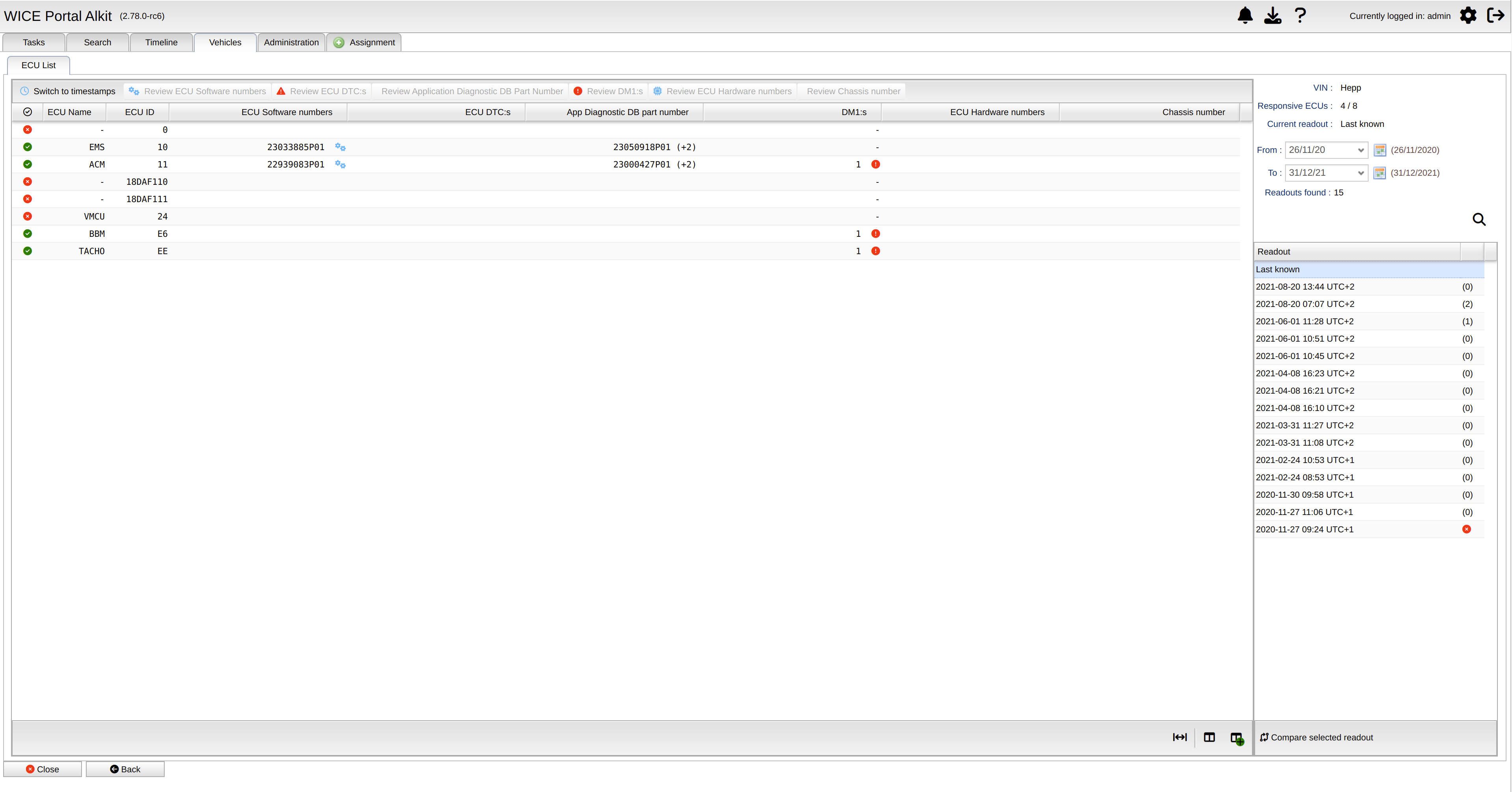Click Compare selected readout button
The height and width of the screenshot is (792, 1512).
point(1317,737)
